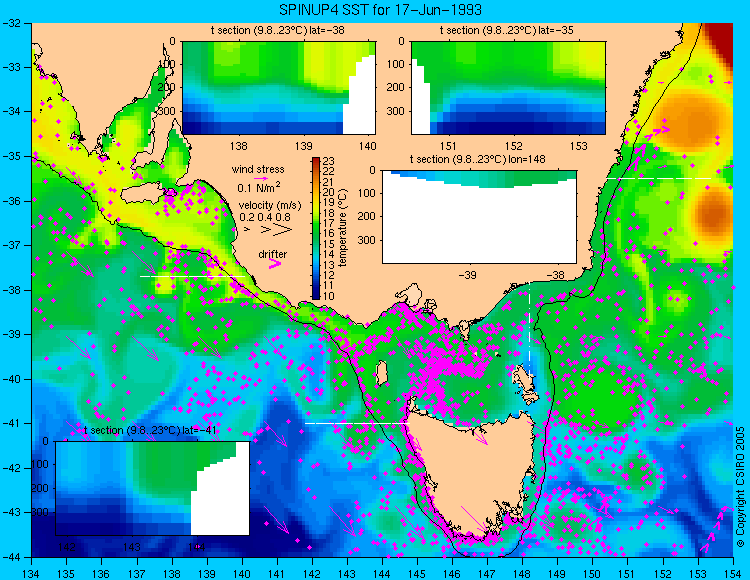Click the '23' tick on the color bar
Viewport: 750px width, 580px height.
[x=328, y=162]
